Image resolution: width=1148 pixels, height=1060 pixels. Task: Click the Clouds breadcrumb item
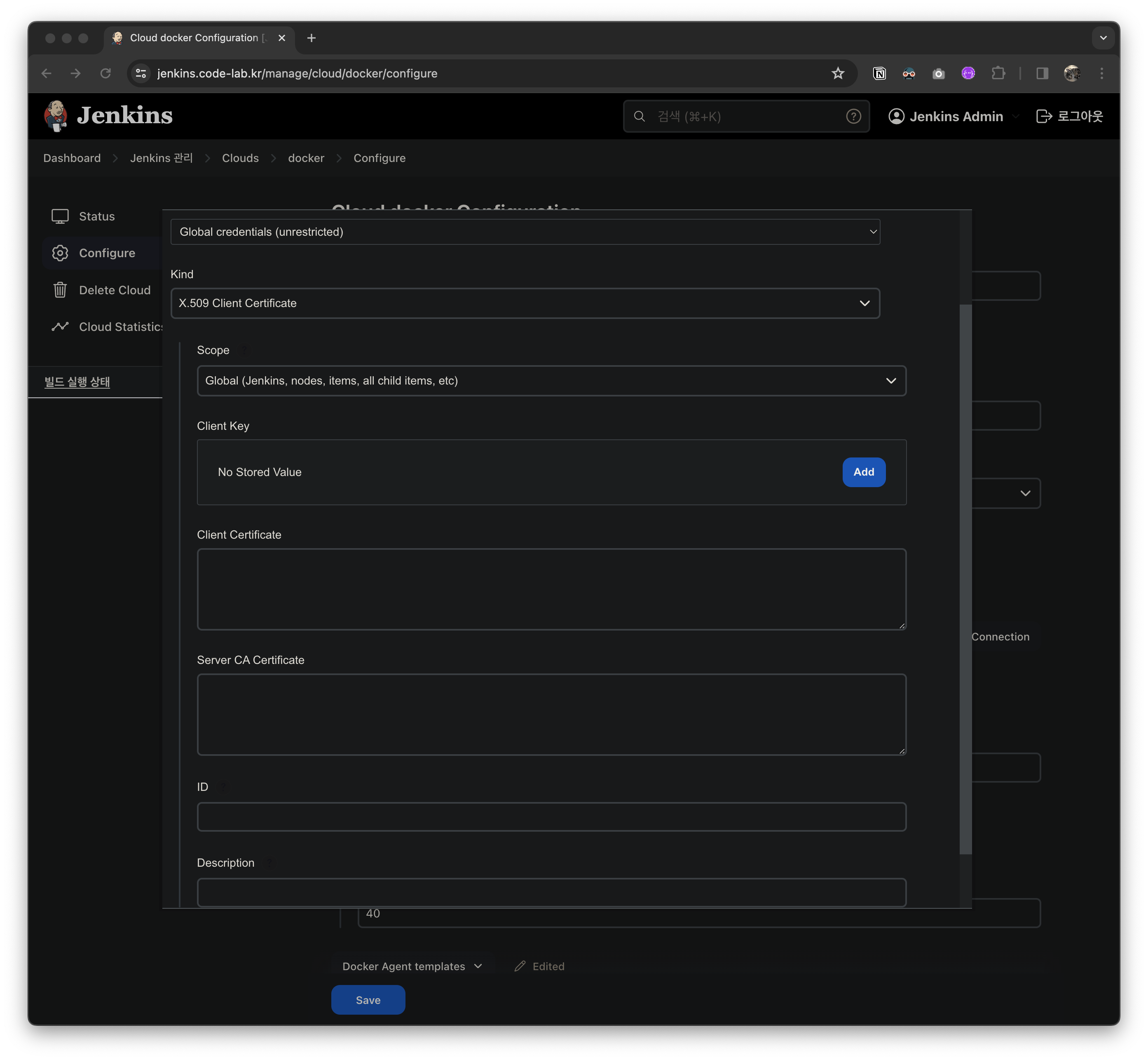(240, 158)
